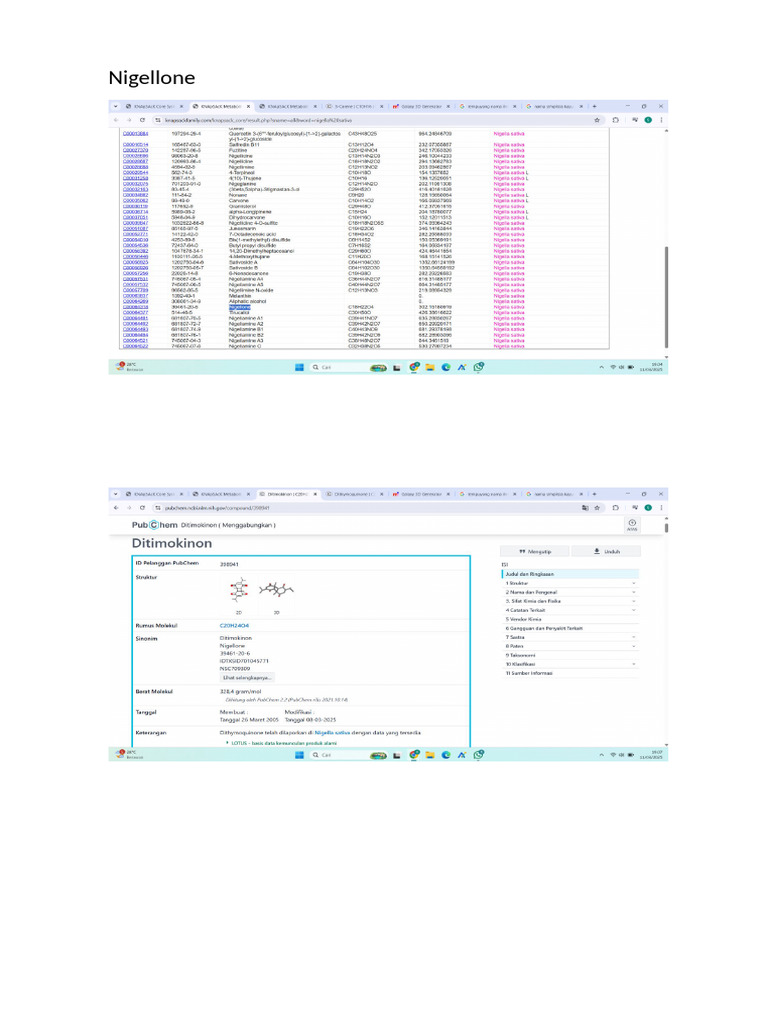Image resolution: width=768 pixels, height=1024 pixels.
Task: Click the Lihat selengkapnya synonyms button
Action: point(247,678)
